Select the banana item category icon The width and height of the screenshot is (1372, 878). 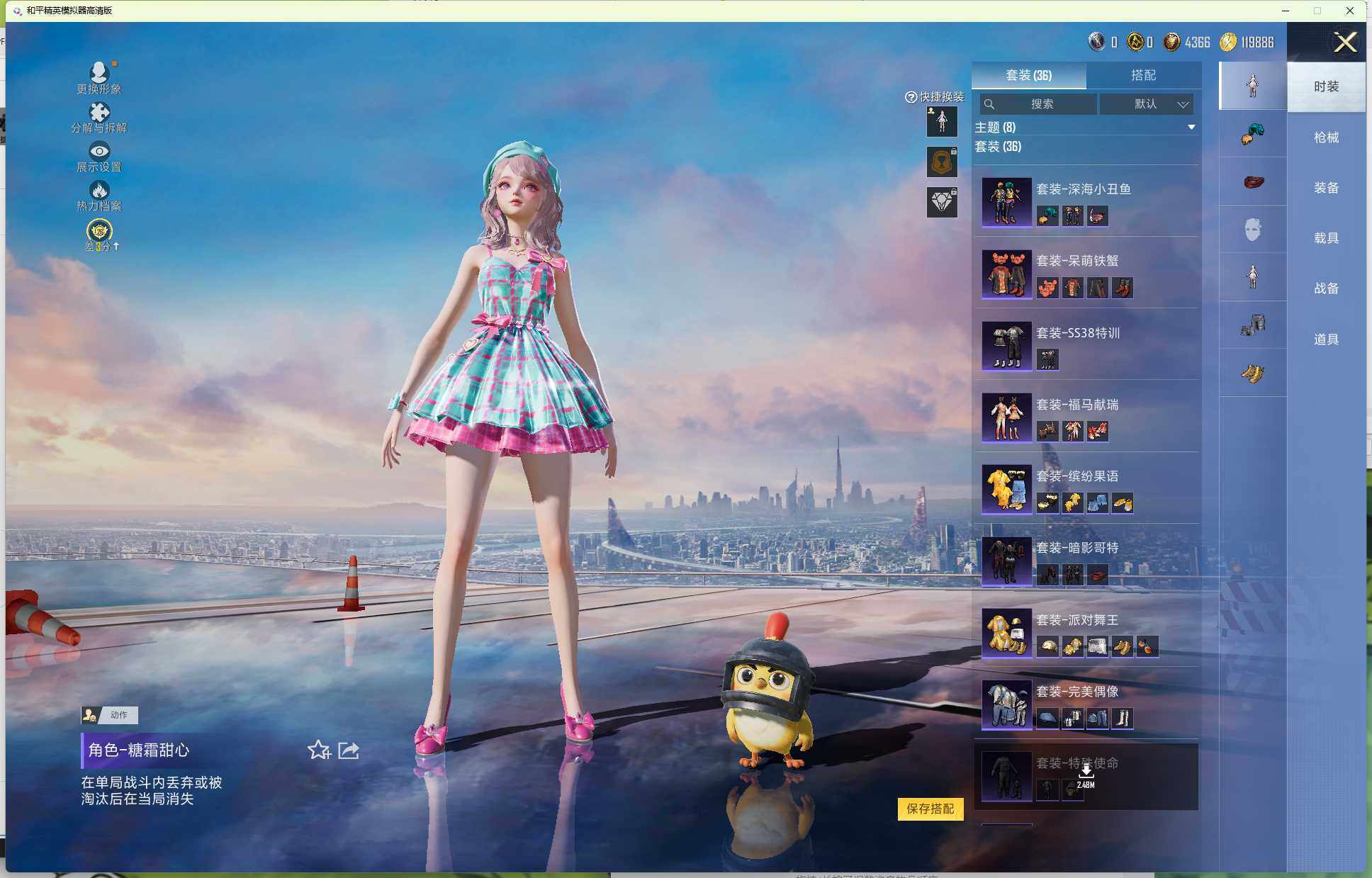(1252, 373)
